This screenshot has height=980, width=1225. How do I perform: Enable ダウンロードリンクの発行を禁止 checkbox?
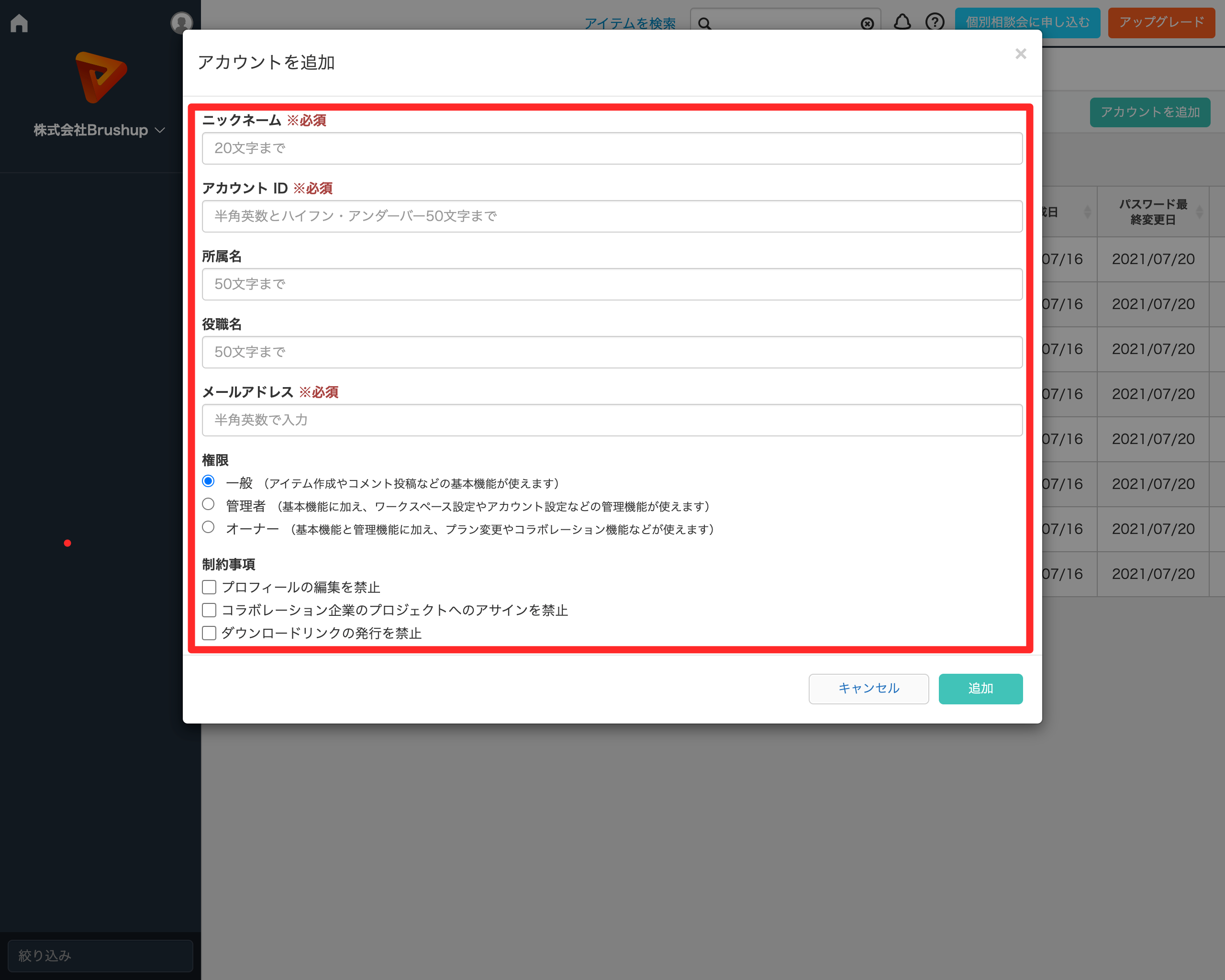209,633
